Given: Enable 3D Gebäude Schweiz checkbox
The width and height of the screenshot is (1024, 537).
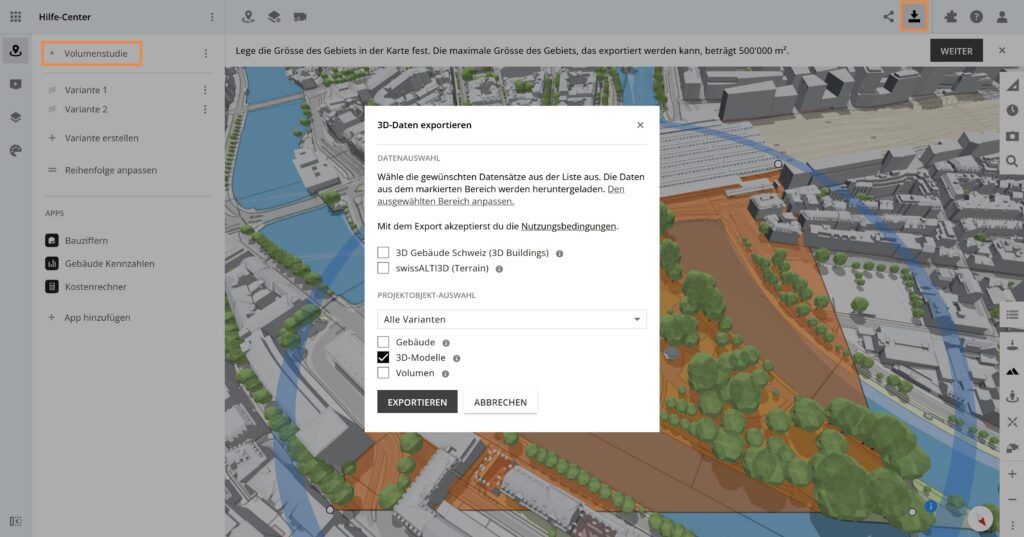Looking at the screenshot, I should point(383,253).
